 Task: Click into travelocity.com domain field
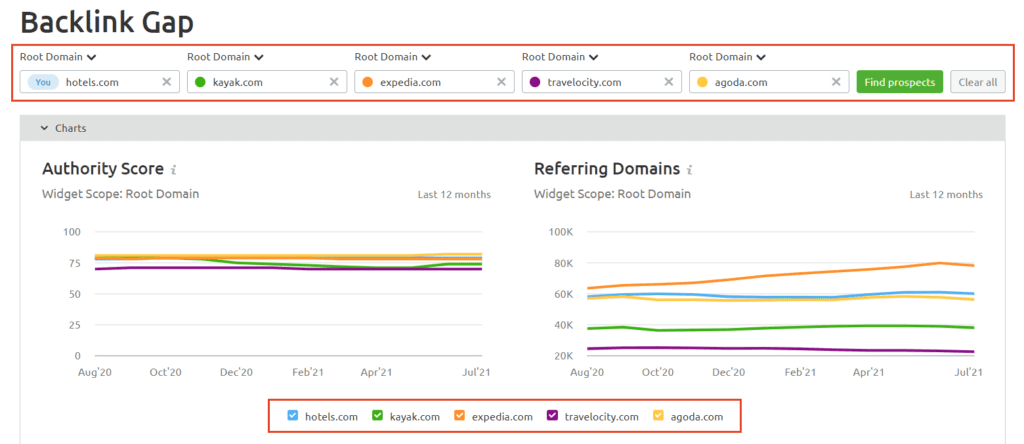pyautogui.click(x=601, y=82)
